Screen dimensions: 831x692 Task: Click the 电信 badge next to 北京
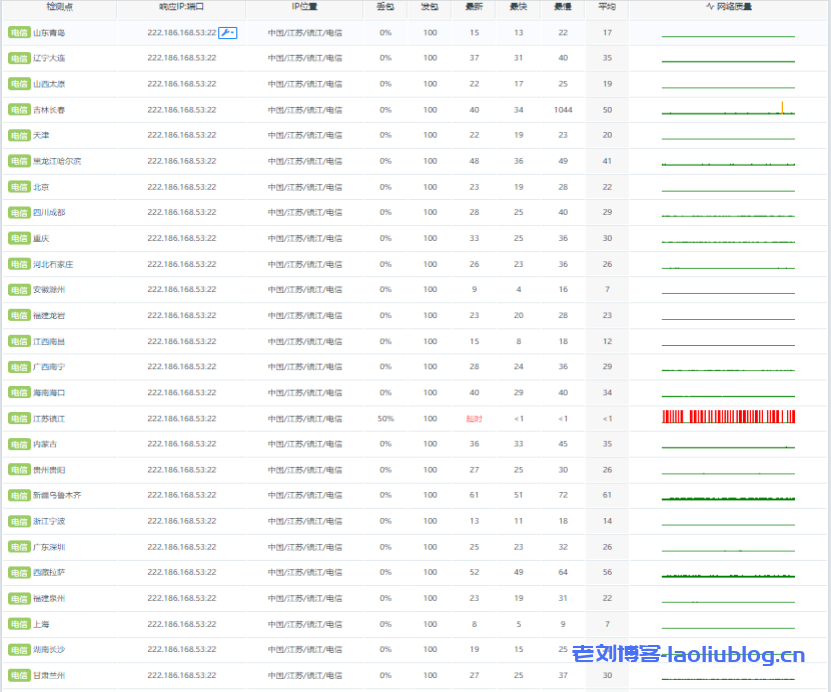click(x=18, y=187)
